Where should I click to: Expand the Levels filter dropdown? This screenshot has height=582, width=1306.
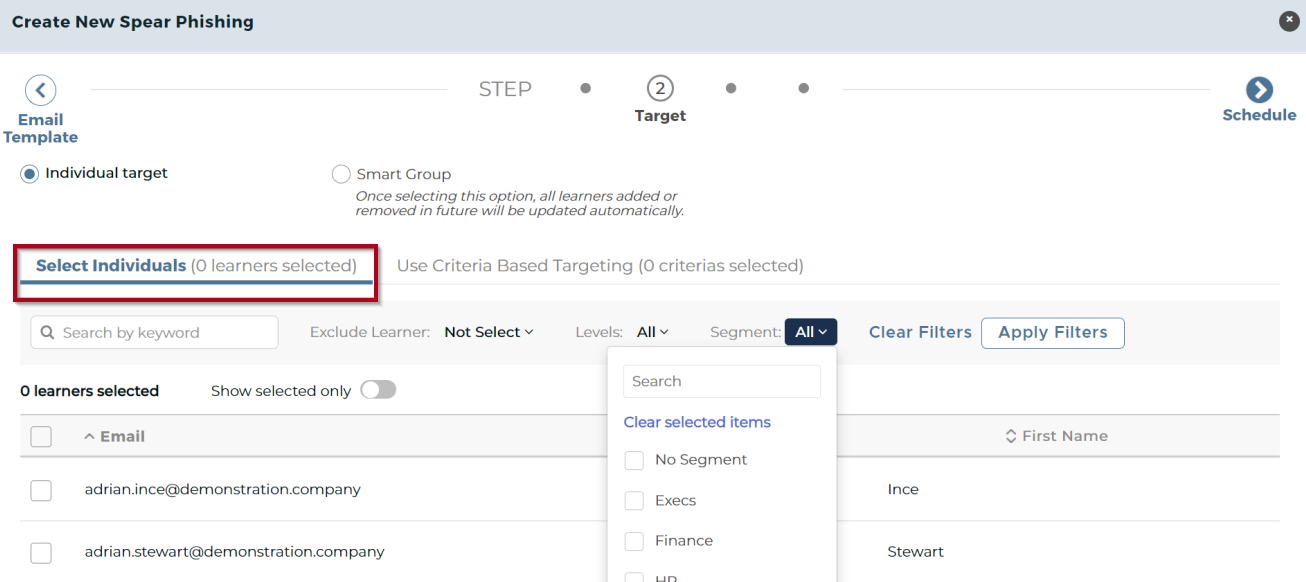point(652,332)
